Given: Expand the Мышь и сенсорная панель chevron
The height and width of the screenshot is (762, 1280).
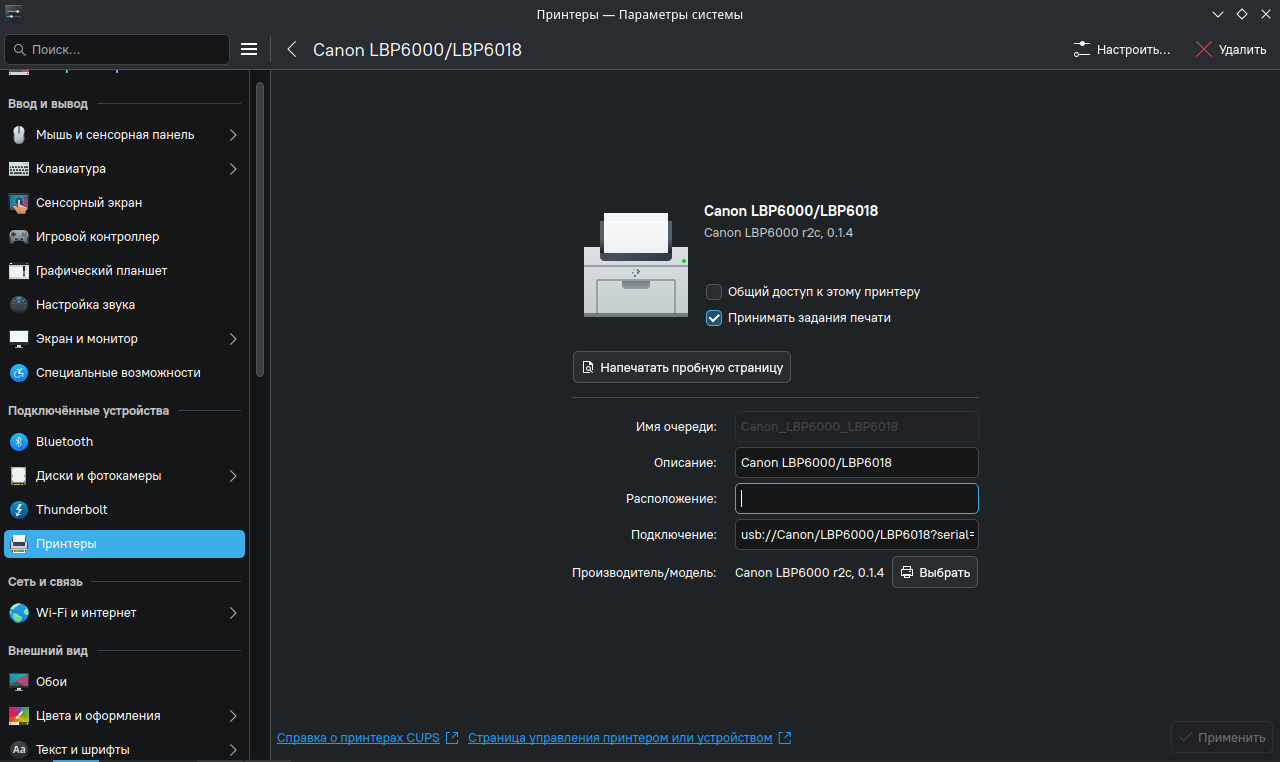Looking at the screenshot, I should point(233,135).
